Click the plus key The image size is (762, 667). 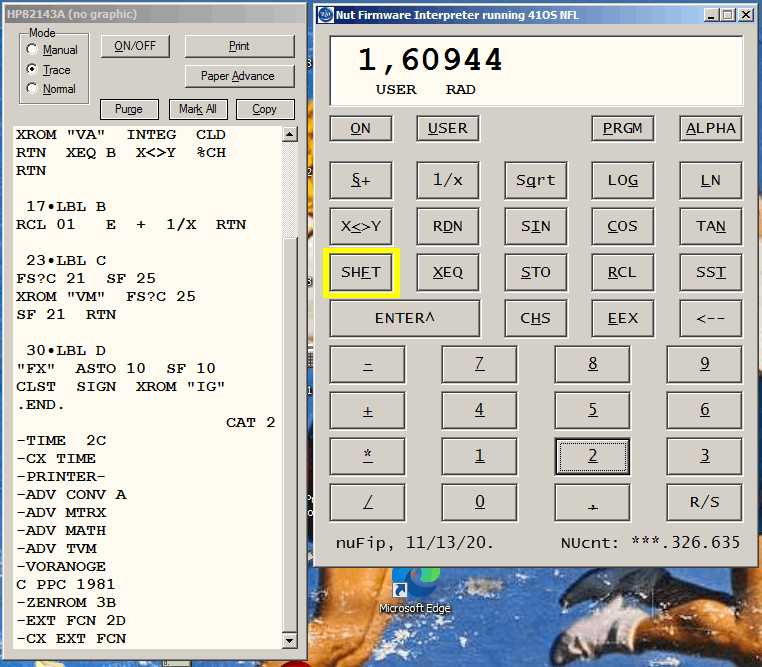coord(367,410)
